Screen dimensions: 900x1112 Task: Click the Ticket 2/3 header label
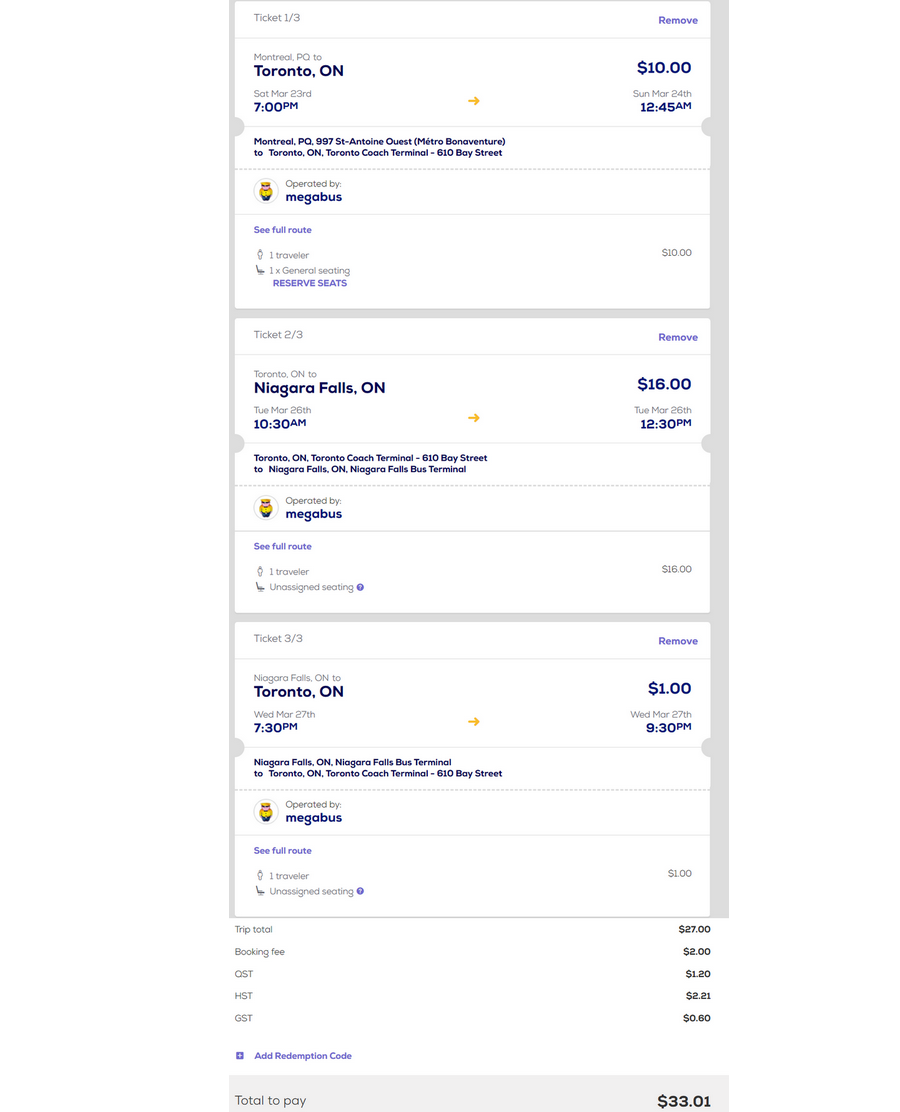coord(278,335)
